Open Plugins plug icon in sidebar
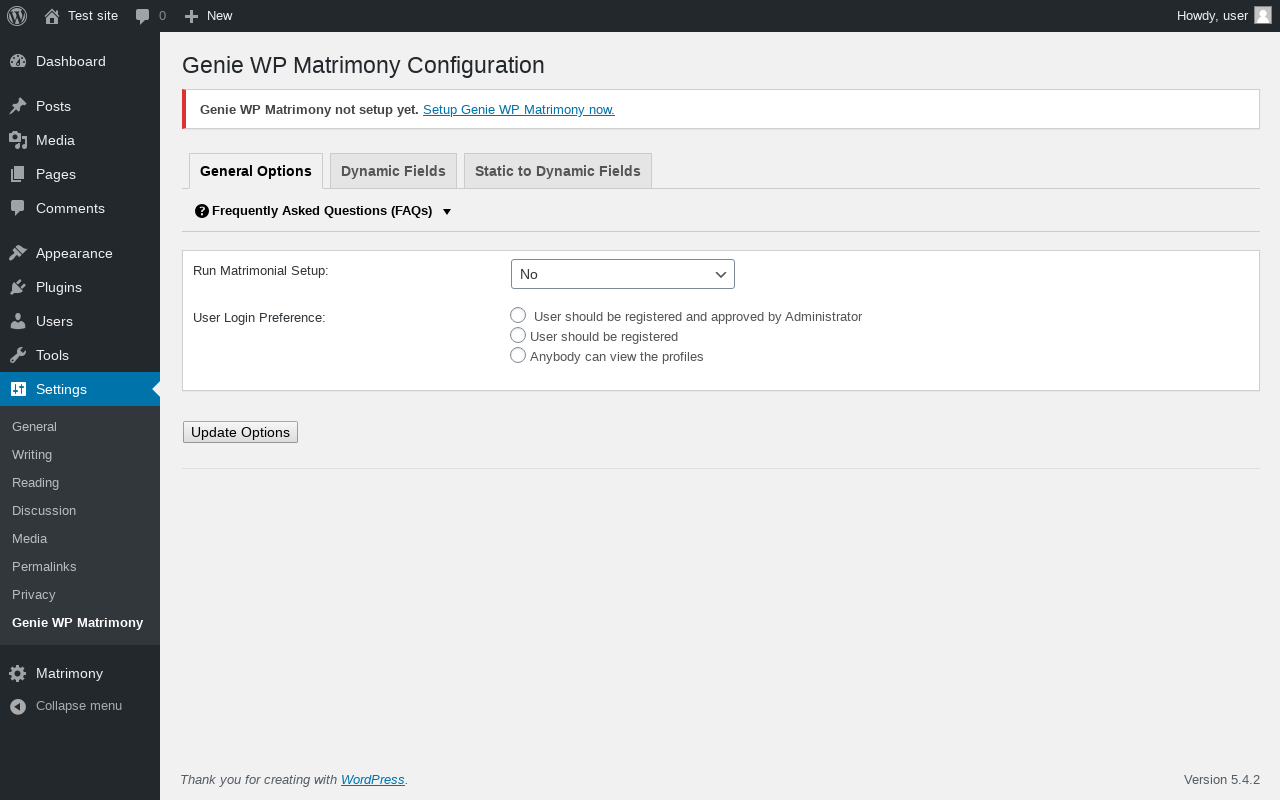The image size is (1280, 800). (18, 287)
